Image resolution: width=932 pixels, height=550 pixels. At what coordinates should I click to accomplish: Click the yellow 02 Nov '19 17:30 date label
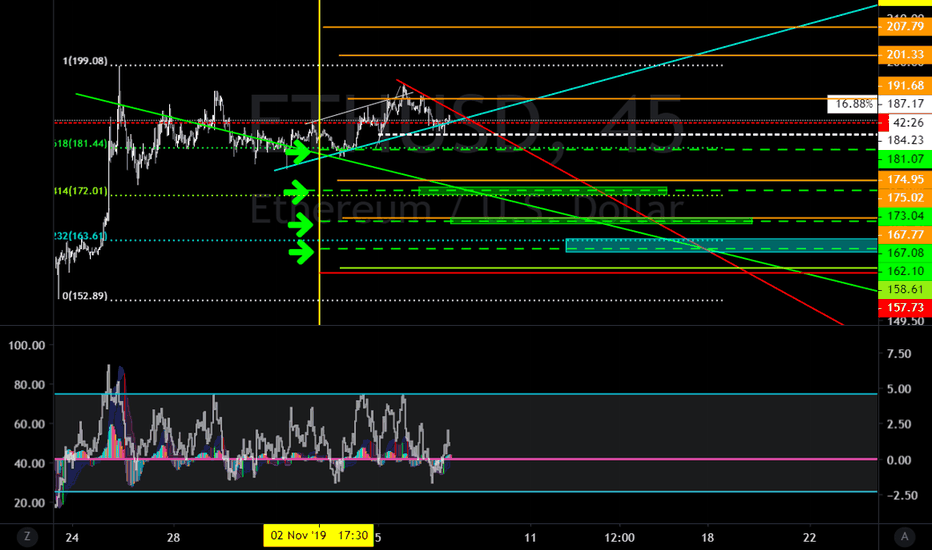click(319, 536)
